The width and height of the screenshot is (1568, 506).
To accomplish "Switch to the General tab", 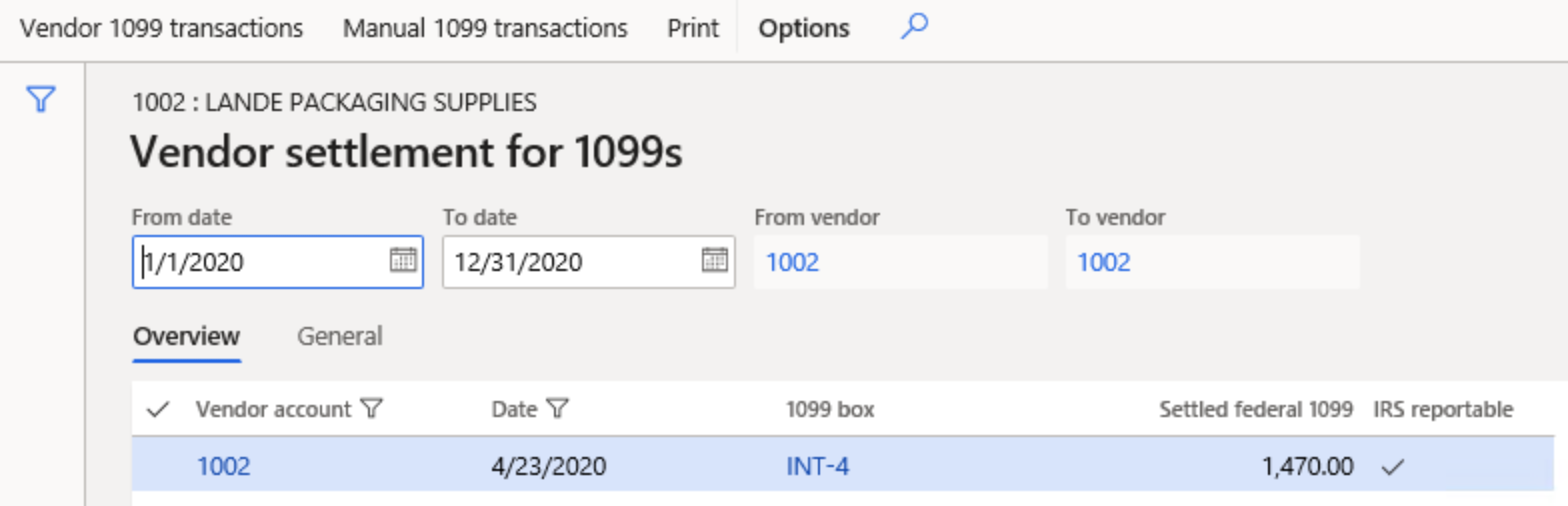I will [x=339, y=336].
